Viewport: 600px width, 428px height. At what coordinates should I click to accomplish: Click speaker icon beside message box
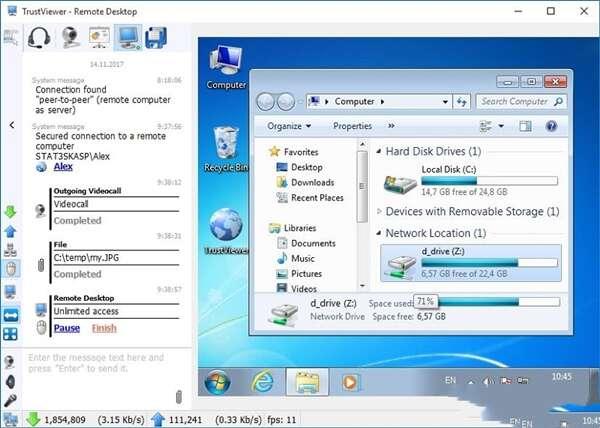[10, 381]
